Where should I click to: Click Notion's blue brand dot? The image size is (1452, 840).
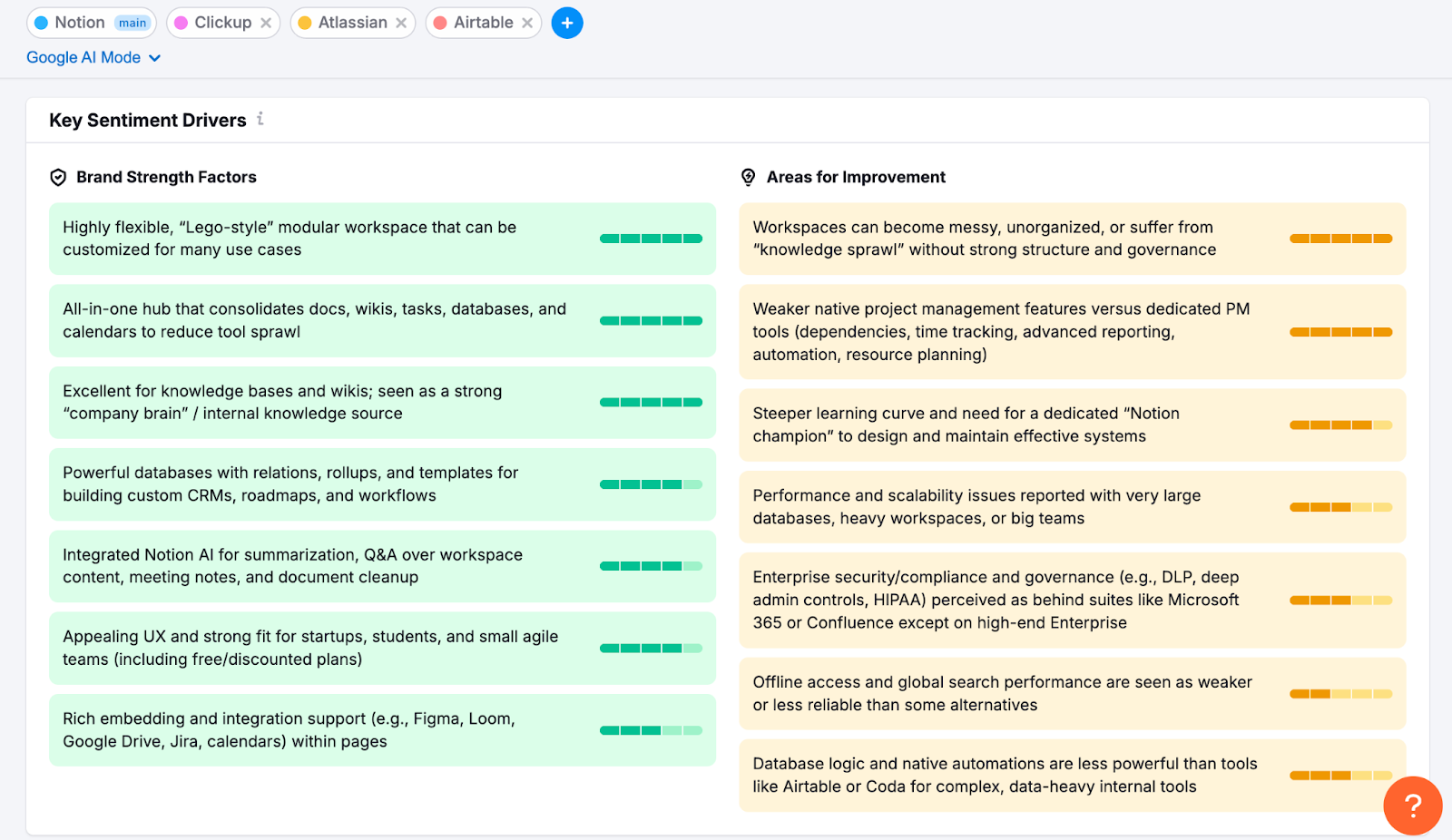[39, 23]
